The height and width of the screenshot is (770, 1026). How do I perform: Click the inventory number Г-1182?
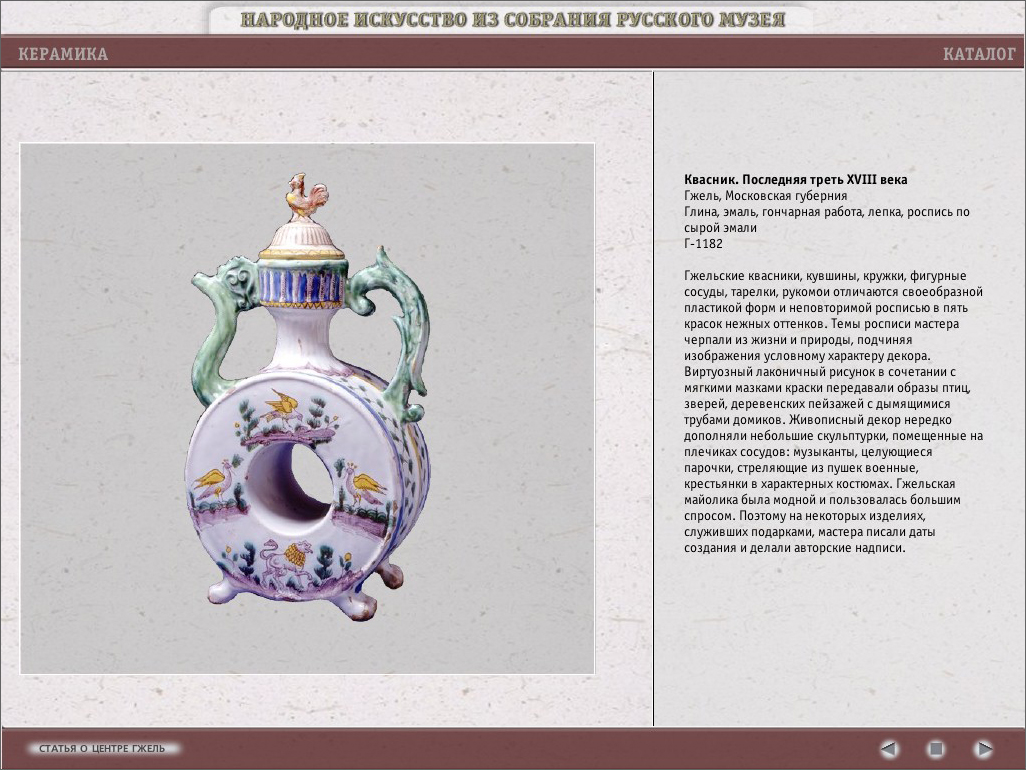pos(703,244)
